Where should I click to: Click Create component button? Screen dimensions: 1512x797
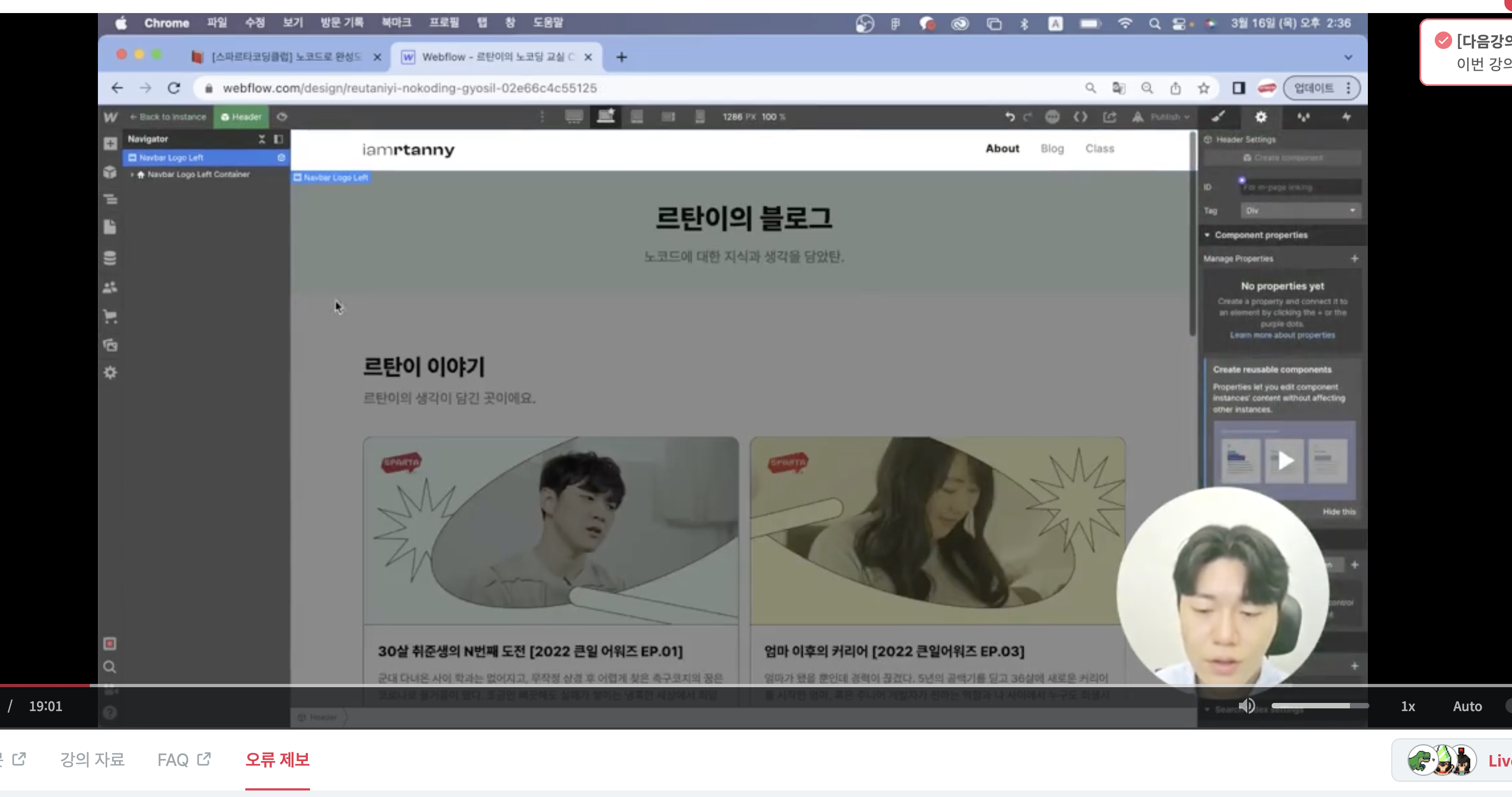[1282, 158]
